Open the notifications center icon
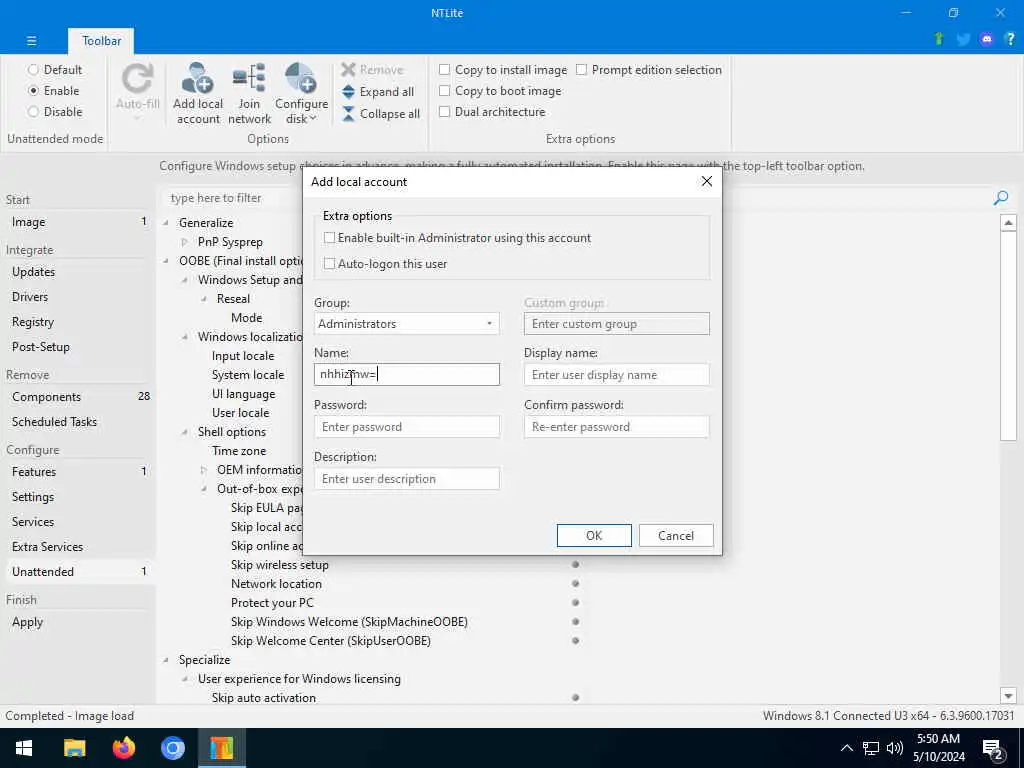The width and height of the screenshot is (1024, 768). (x=993, y=749)
